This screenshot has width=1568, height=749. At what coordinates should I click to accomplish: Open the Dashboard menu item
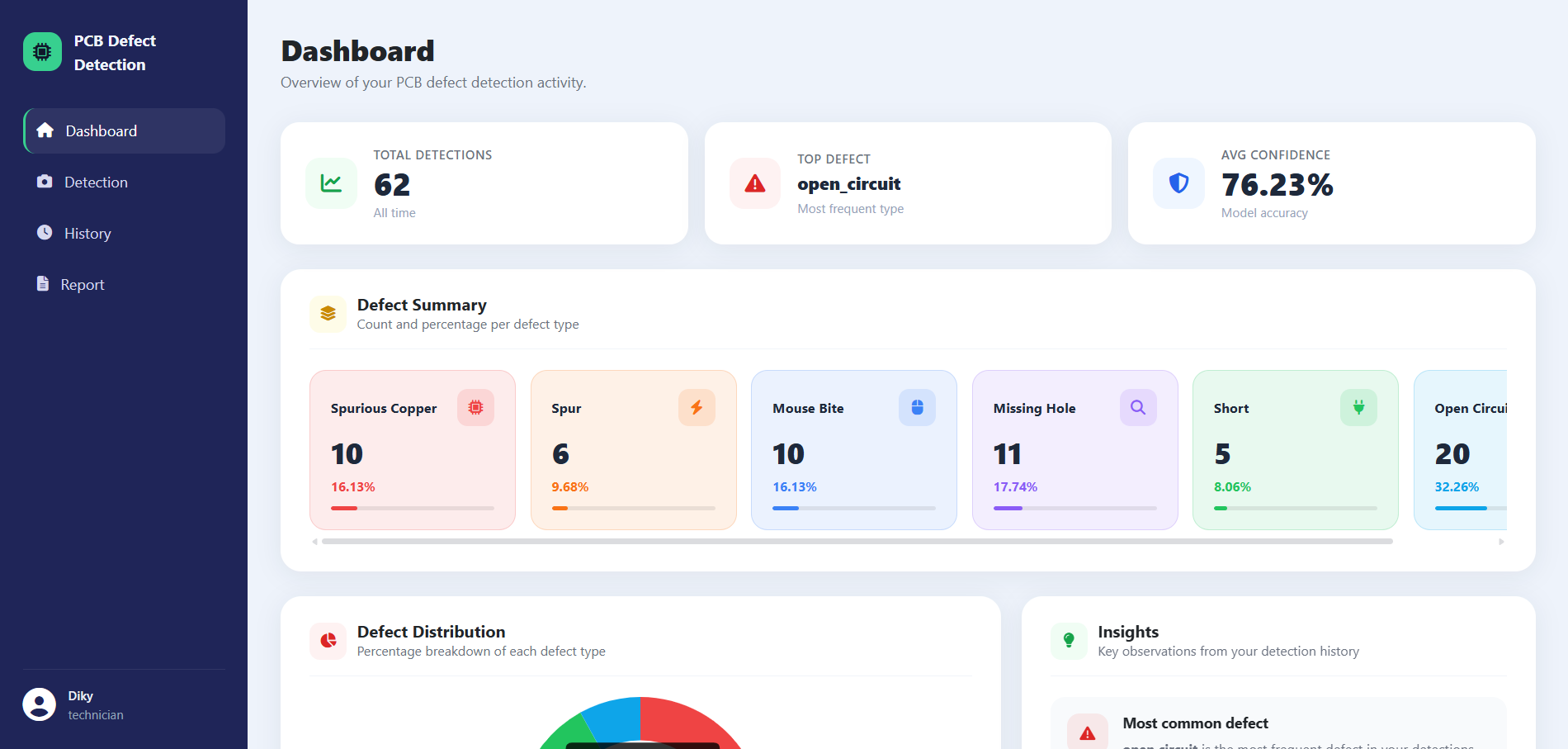[125, 130]
